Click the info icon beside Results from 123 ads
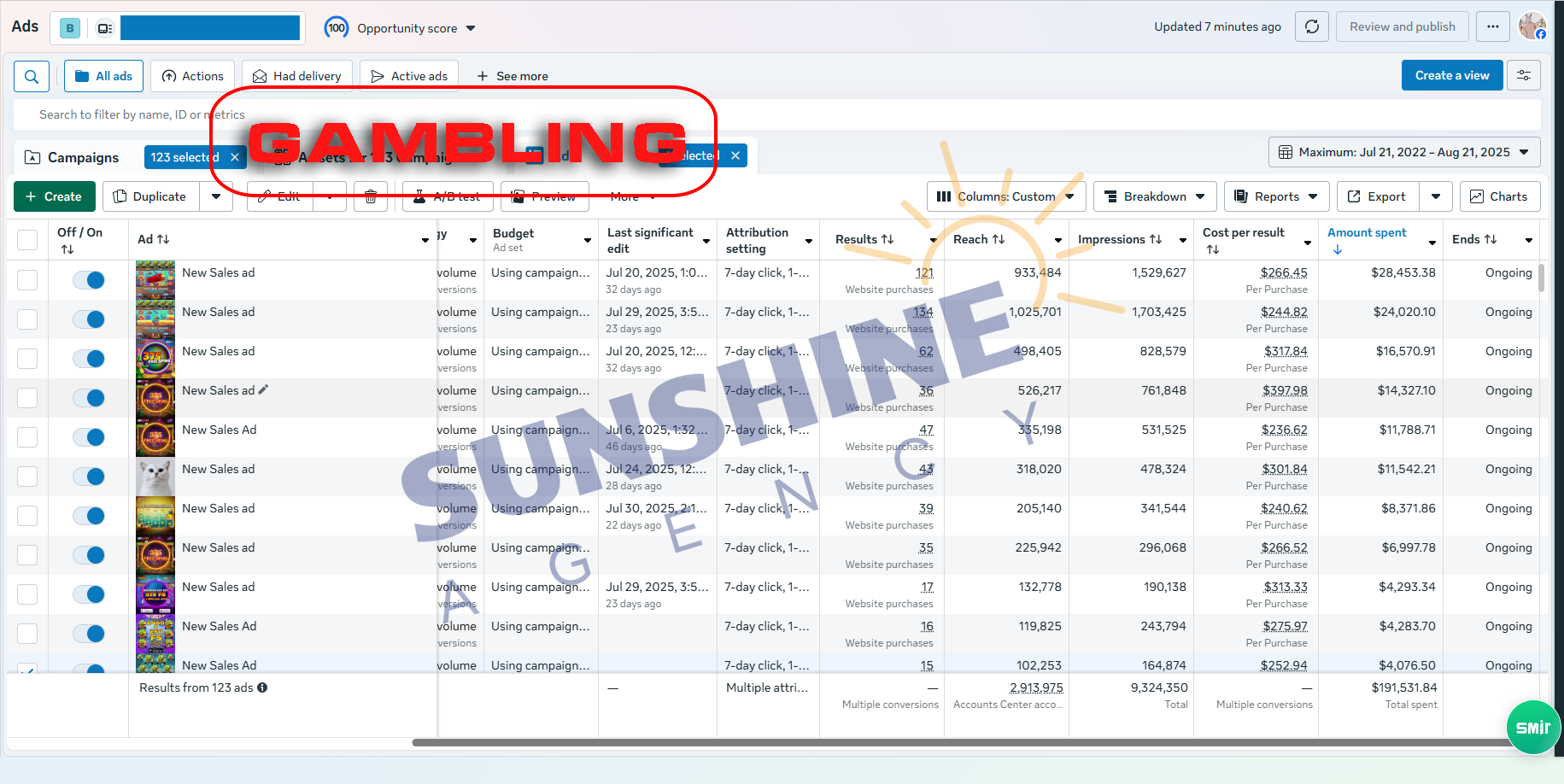 262,687
